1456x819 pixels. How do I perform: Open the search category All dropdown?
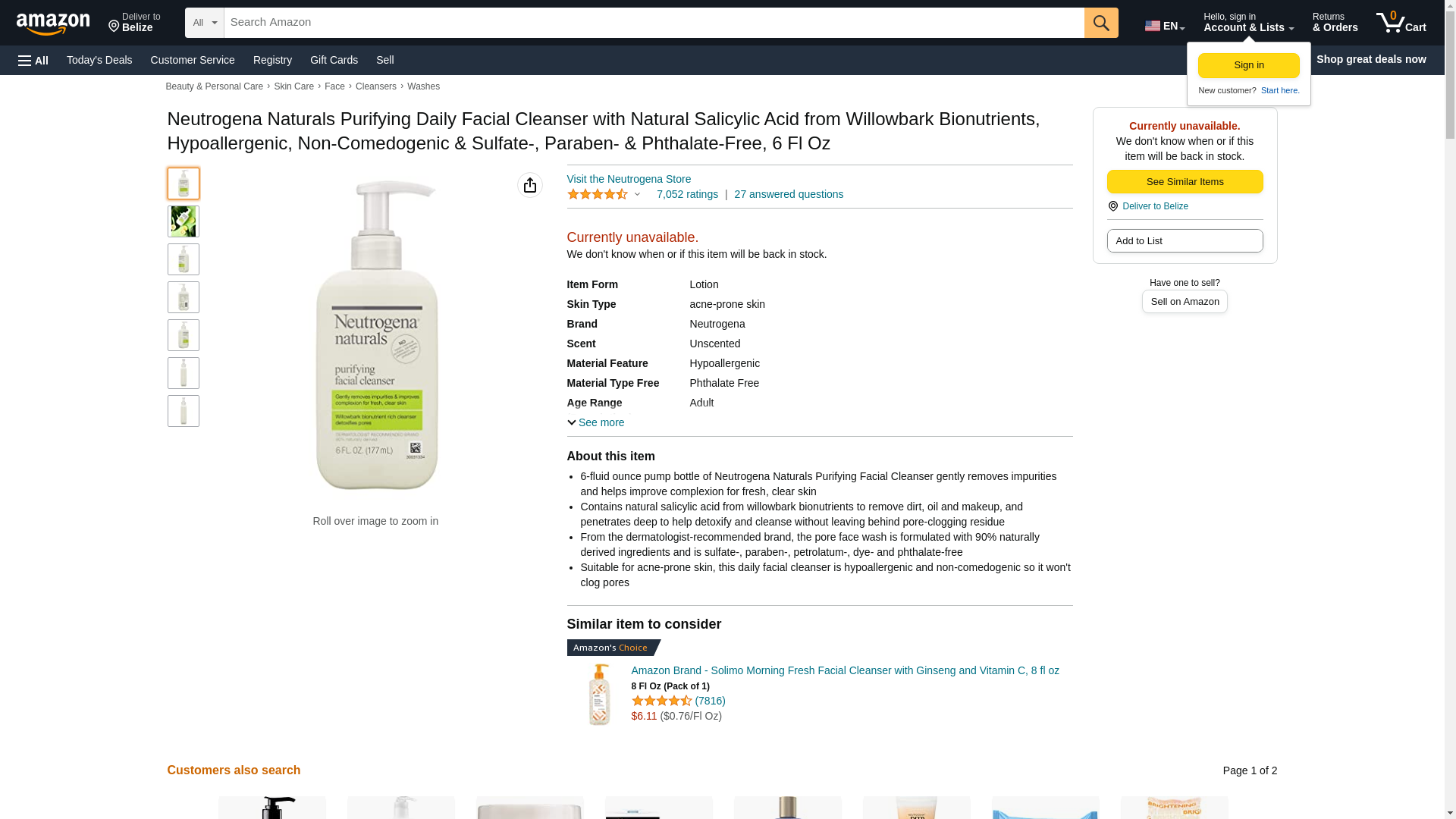(205, 23)
